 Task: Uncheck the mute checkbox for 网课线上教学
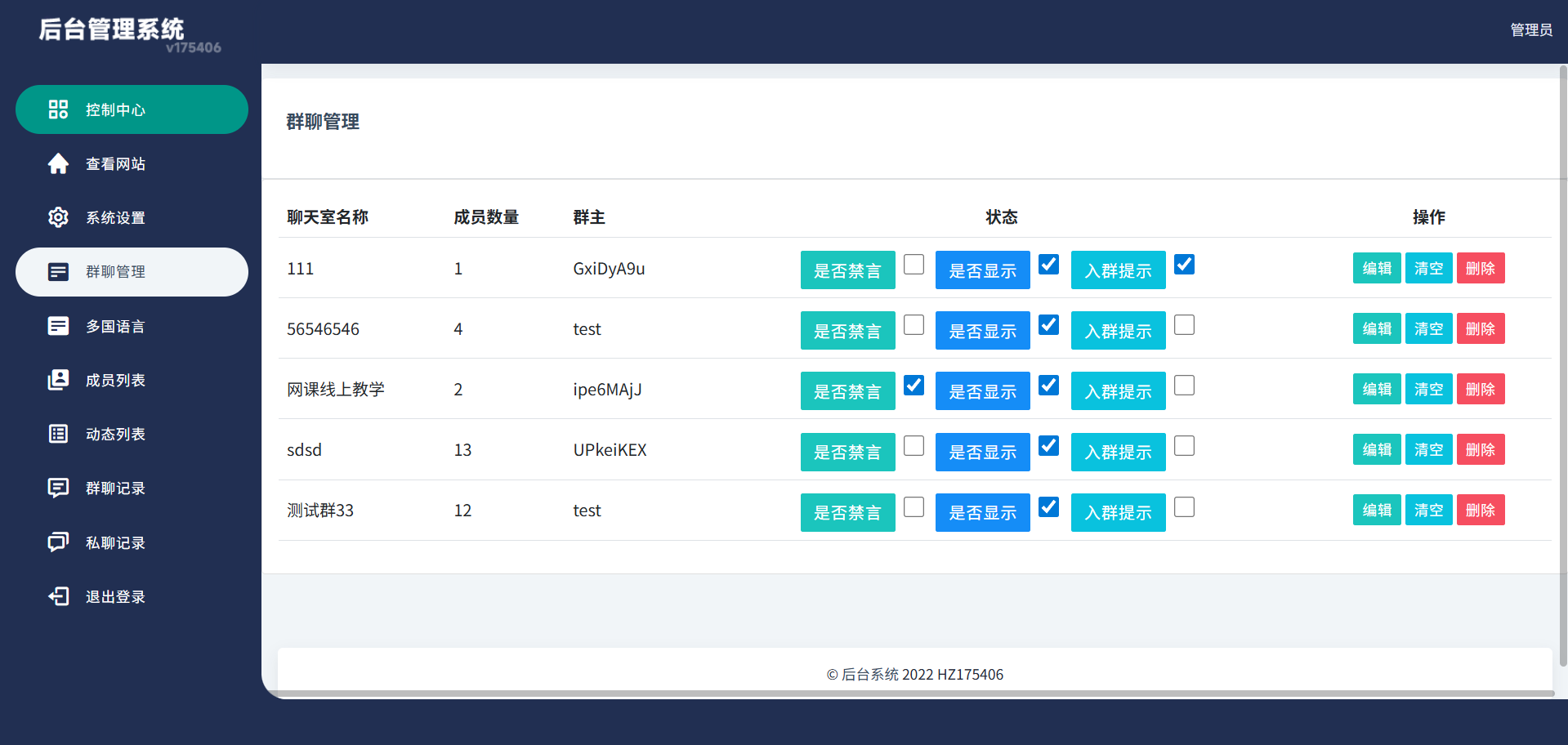point(914,386)
